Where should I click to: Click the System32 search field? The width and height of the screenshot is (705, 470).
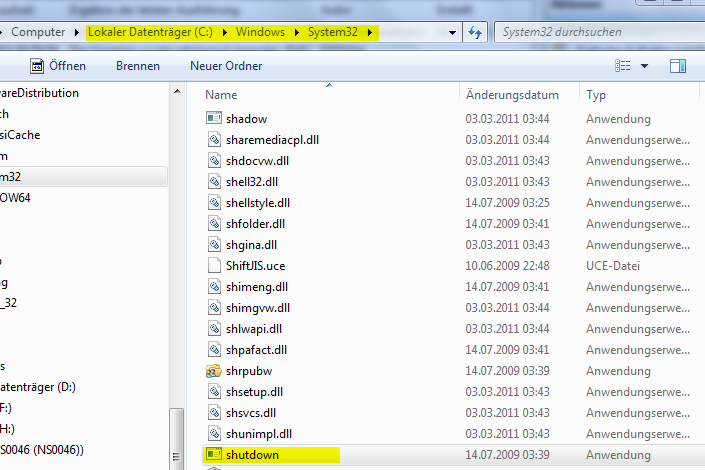coord(600,32)
